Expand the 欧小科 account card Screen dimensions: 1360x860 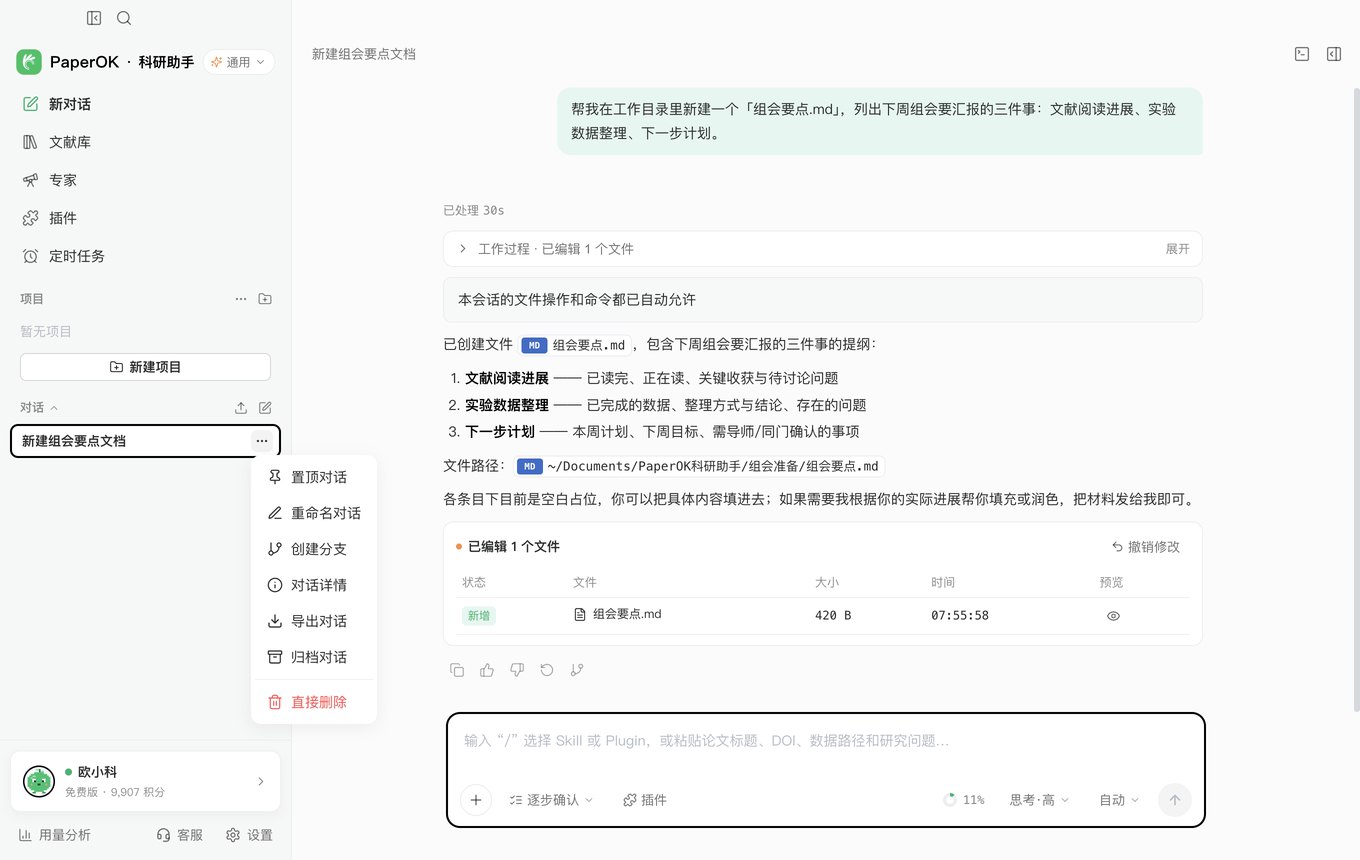tap(145, 781)
